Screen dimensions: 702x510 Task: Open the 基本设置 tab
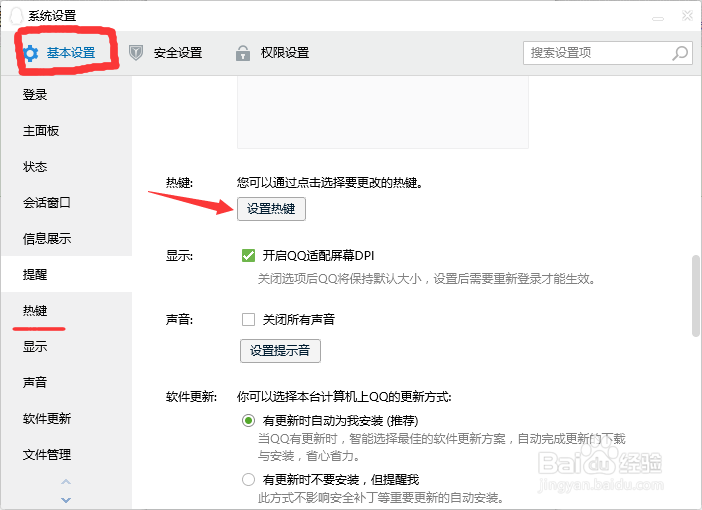tap(59, 53)
